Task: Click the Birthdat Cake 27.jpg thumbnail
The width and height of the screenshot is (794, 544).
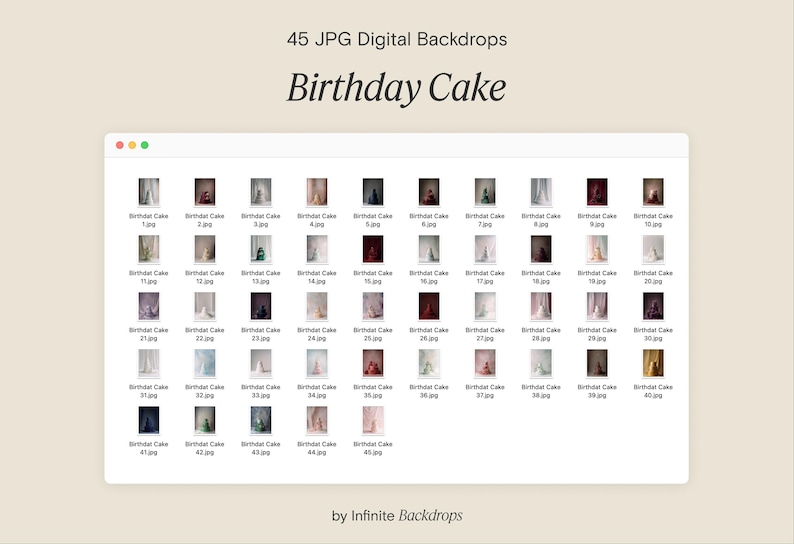Action: point(485,306)
